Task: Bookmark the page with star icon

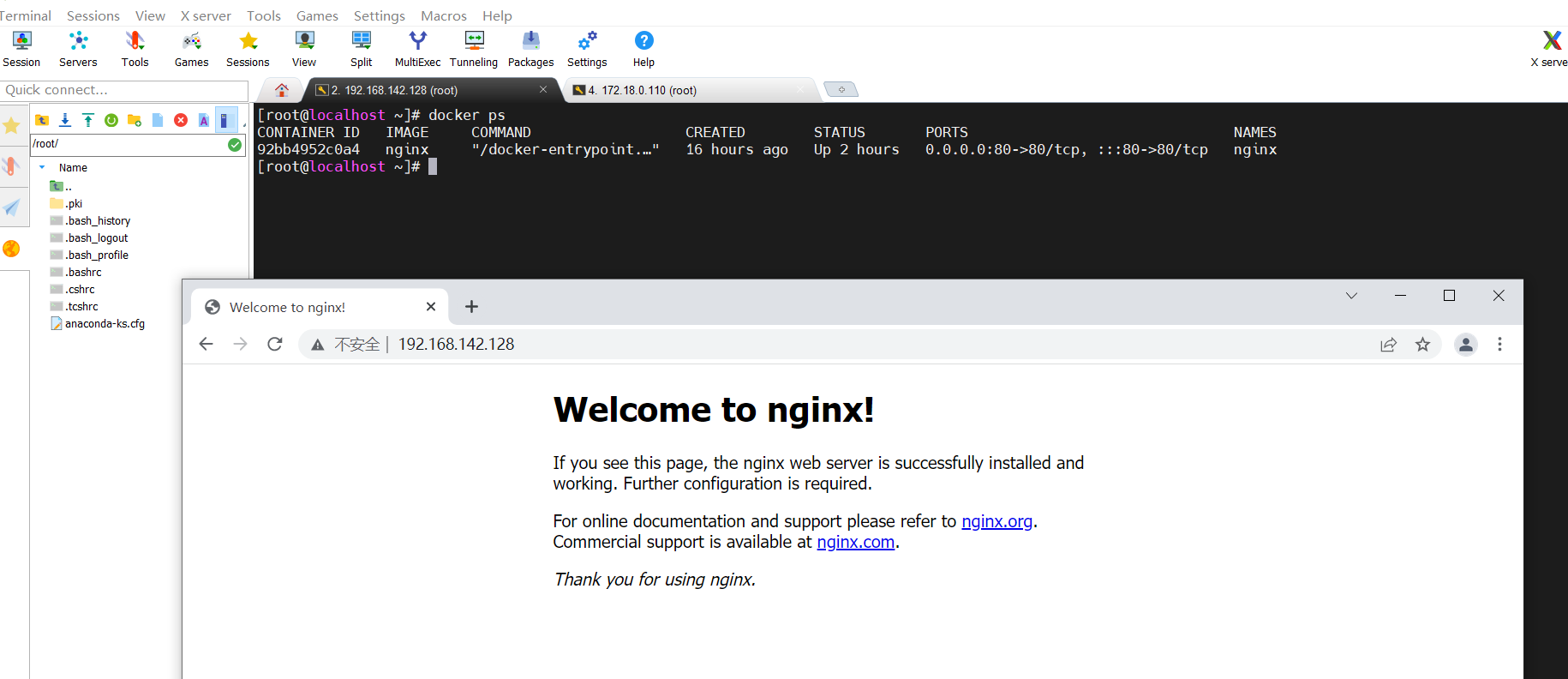Action: 1422,344
